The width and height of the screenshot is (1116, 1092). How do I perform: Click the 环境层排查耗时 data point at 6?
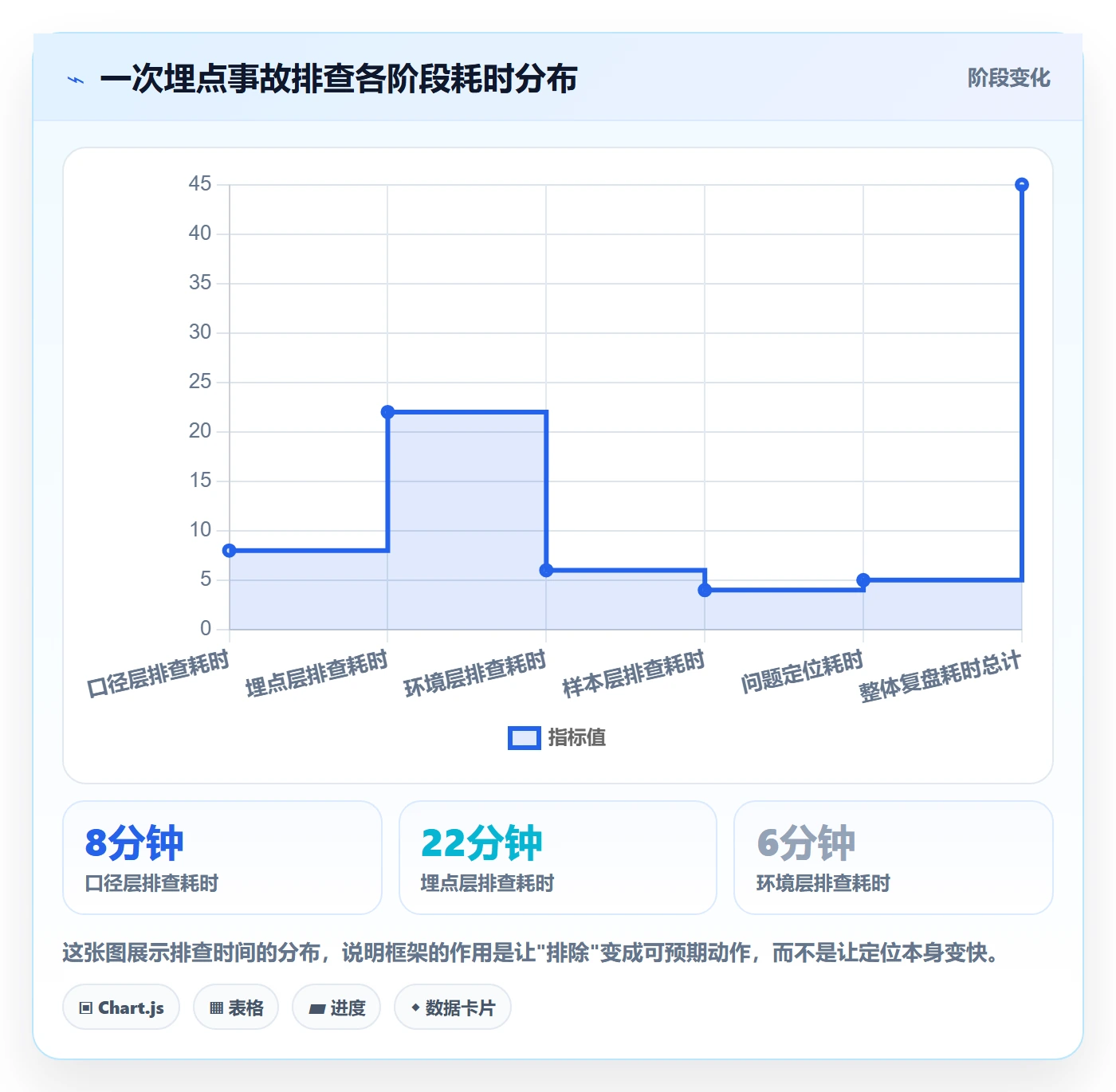[546, 571]
